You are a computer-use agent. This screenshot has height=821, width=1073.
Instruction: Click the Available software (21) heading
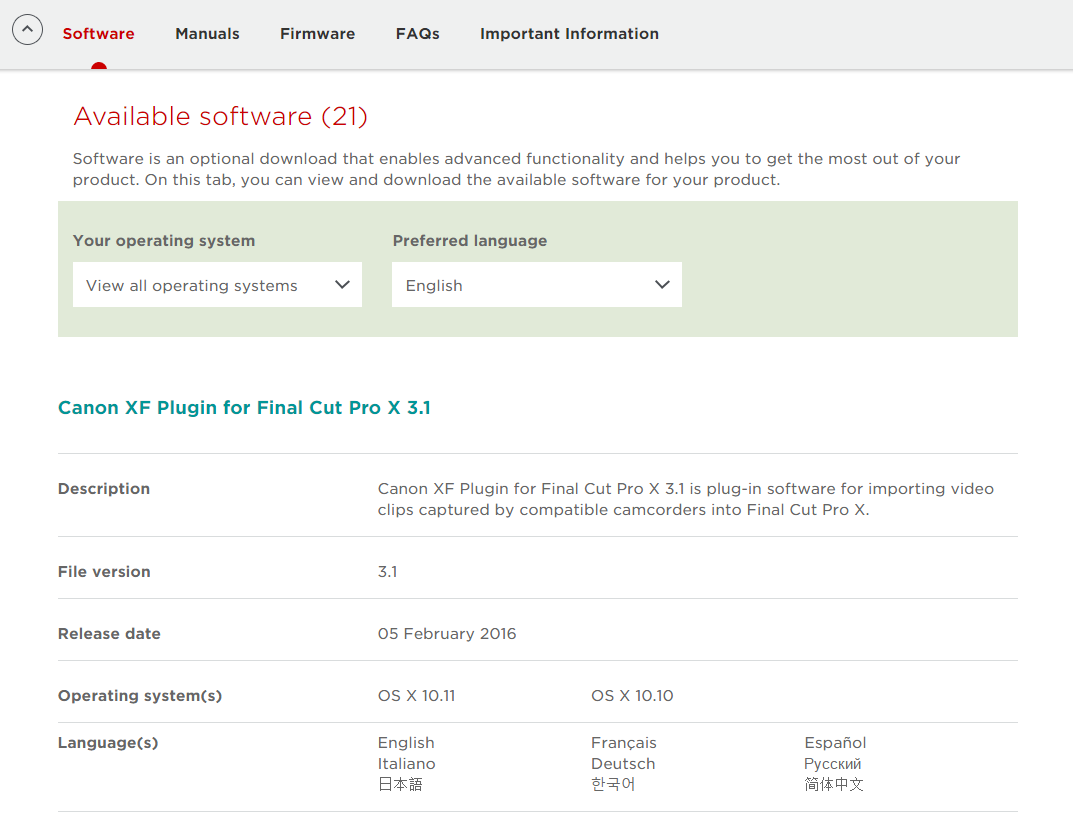[220, 116]
